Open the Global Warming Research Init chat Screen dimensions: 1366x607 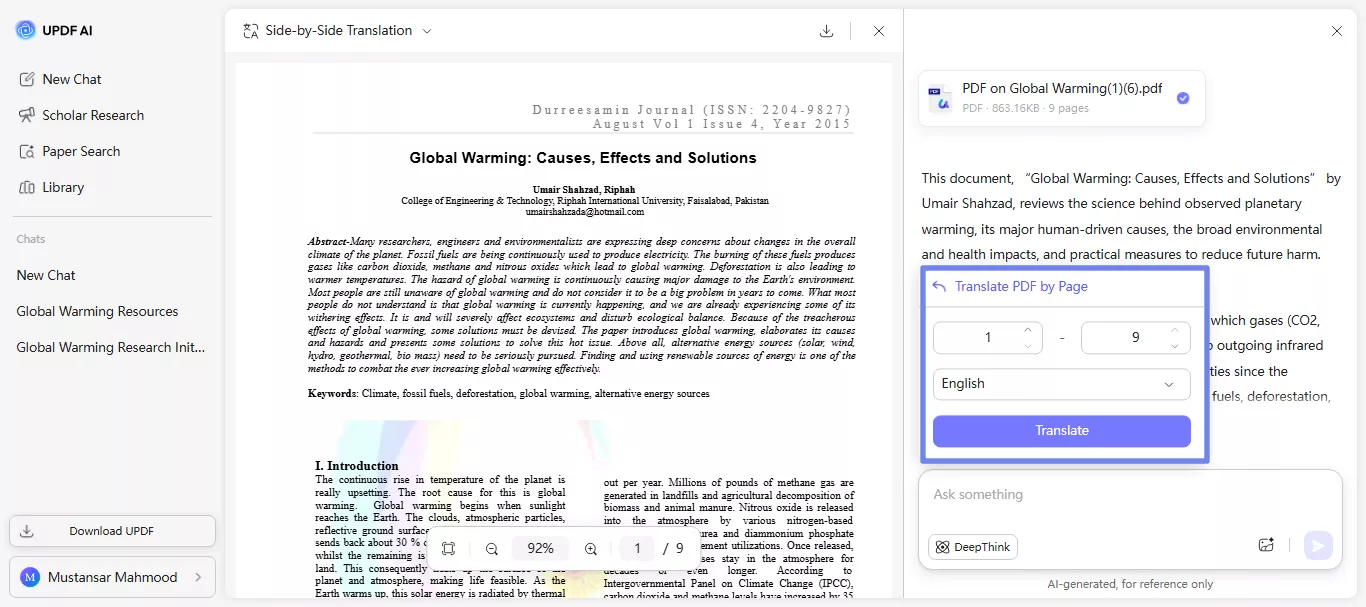109,347
